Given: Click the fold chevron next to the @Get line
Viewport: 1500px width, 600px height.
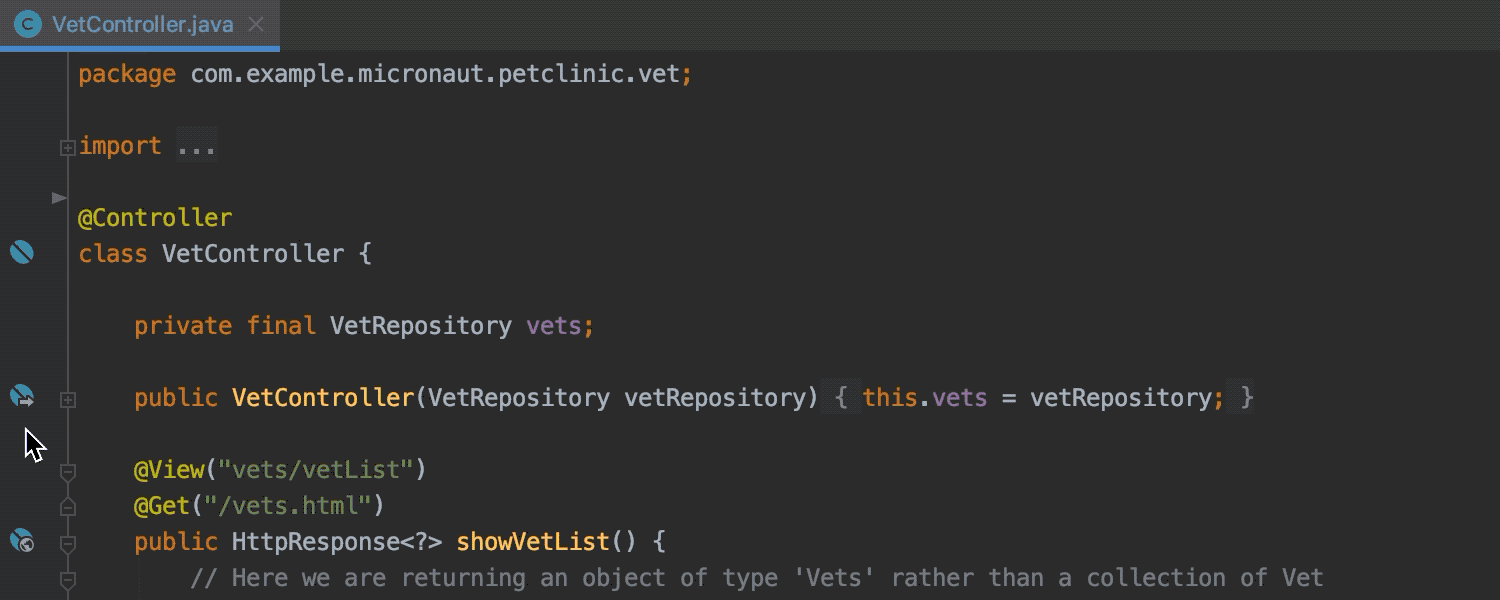Looking at the screenshot, I should [x=68, y=506].
